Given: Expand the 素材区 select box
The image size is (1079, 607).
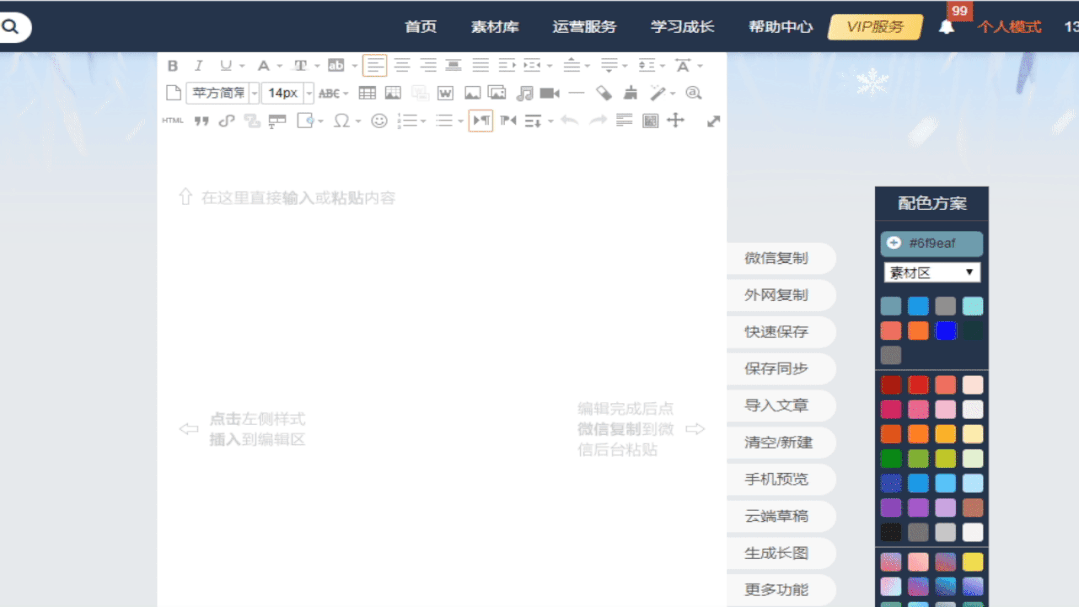Looking at the screenshot, I should [932, 272].
